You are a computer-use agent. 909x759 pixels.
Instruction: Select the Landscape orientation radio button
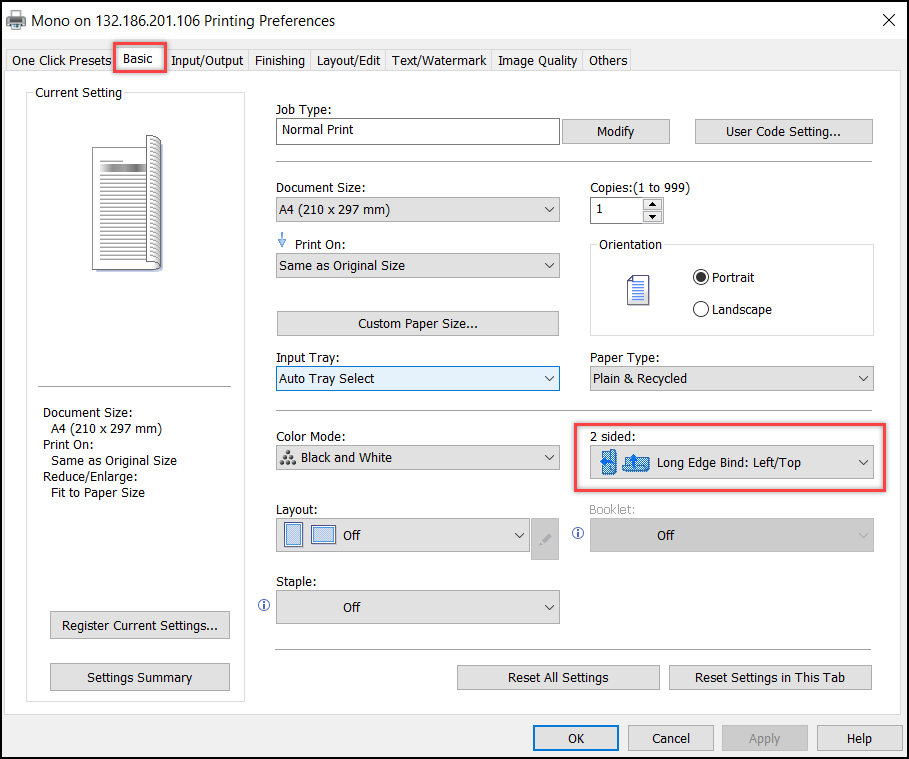[x=701, y=309]
